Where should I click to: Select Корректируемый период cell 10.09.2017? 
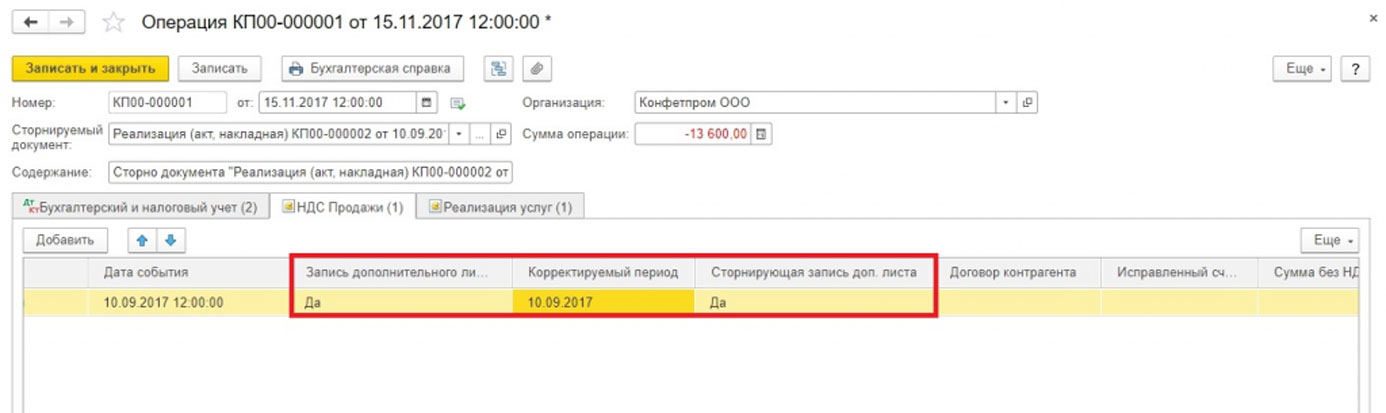point(603,303)
